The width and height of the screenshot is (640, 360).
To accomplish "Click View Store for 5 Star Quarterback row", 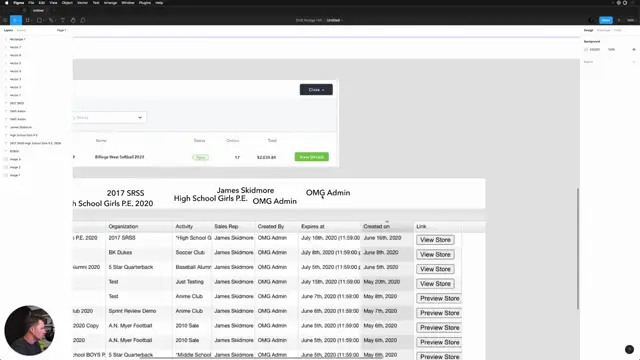I will 435,269.
